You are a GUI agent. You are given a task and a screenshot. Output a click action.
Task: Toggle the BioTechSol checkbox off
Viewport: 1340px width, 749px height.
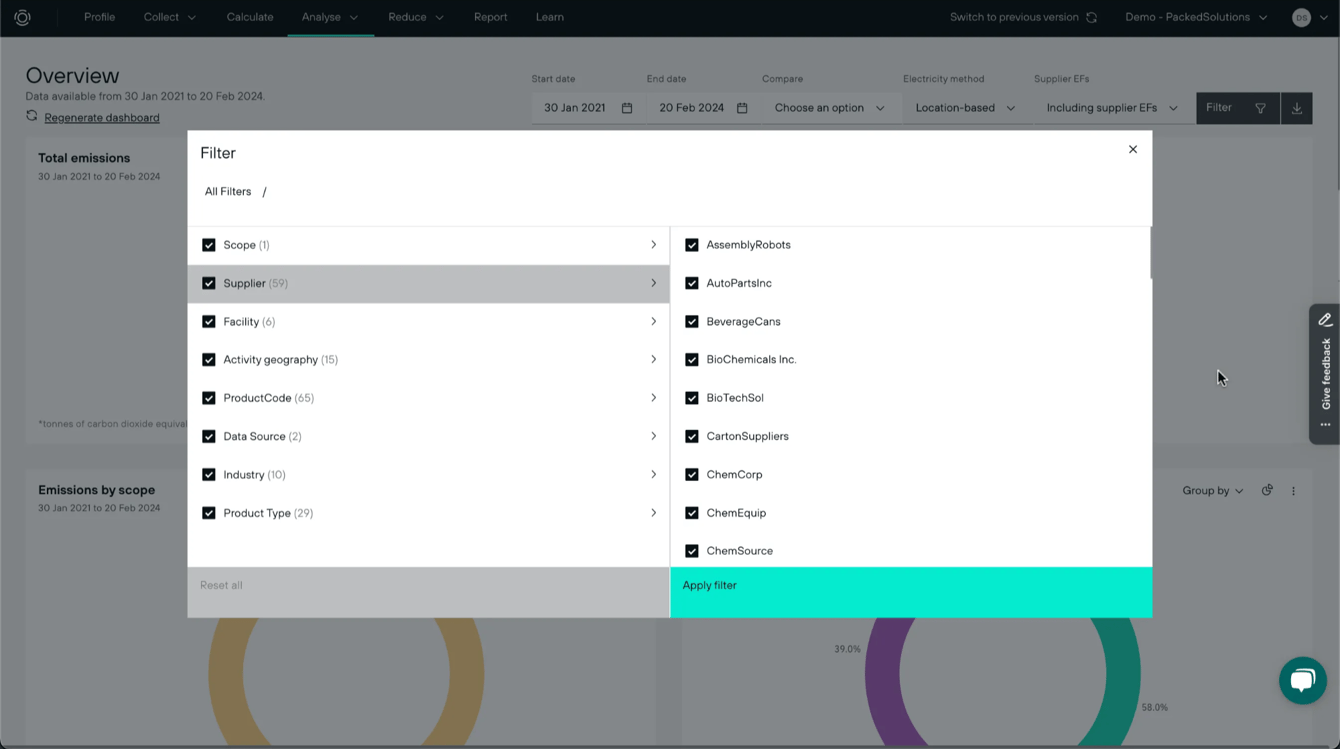pos(692,397)
